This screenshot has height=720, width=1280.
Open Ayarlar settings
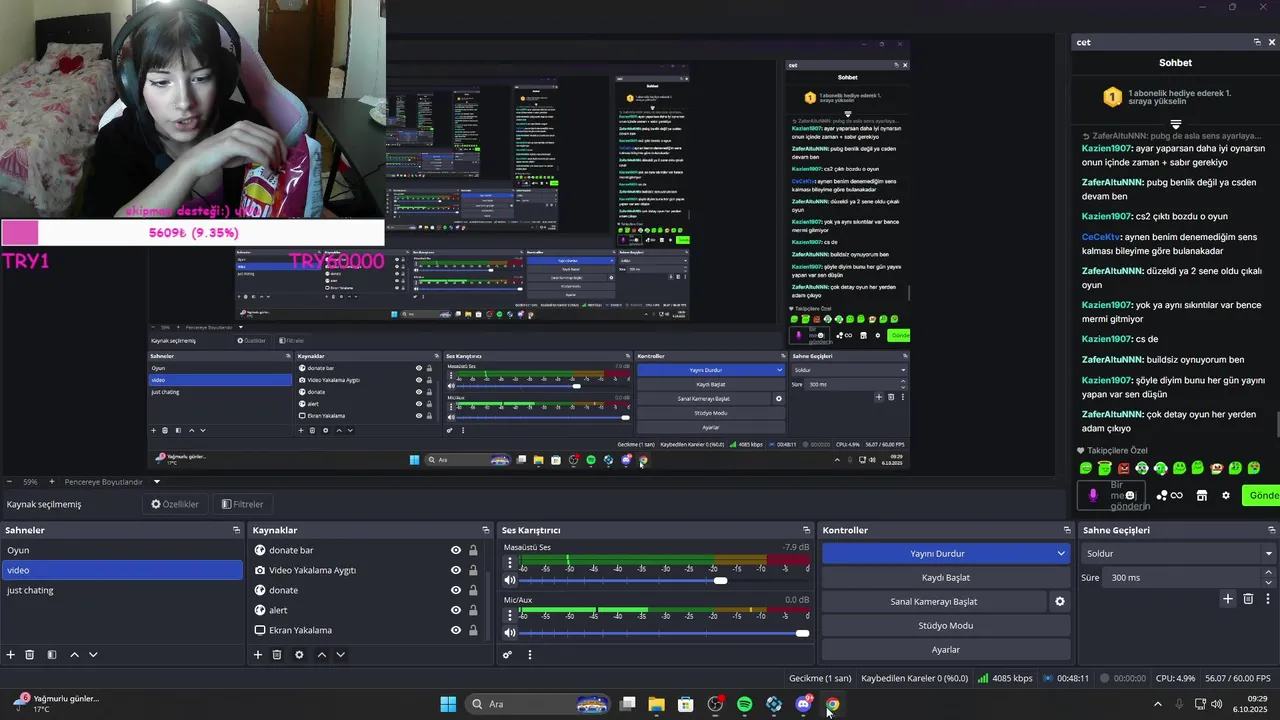(x=946, y=650)
